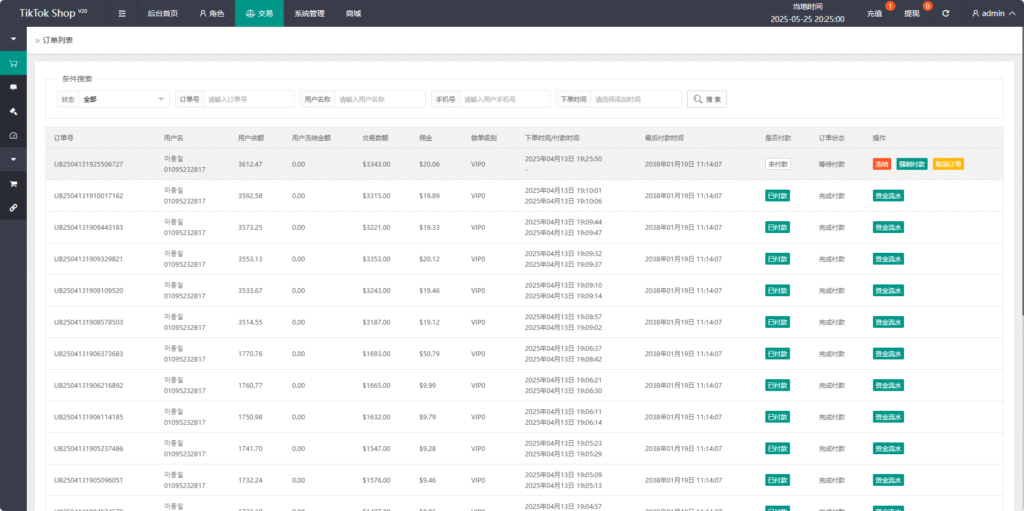Viewport: 1024px width, 511px height.
Task: Open 资金流水 for order UB2504131908578503
Action: (x=888, y=322)
